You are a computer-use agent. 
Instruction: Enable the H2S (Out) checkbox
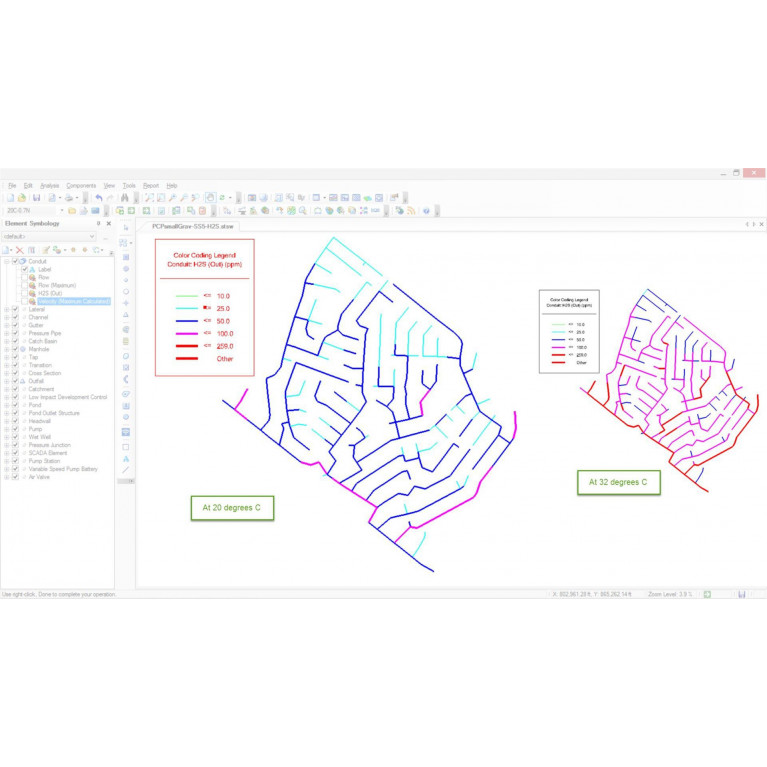point(25,293)
